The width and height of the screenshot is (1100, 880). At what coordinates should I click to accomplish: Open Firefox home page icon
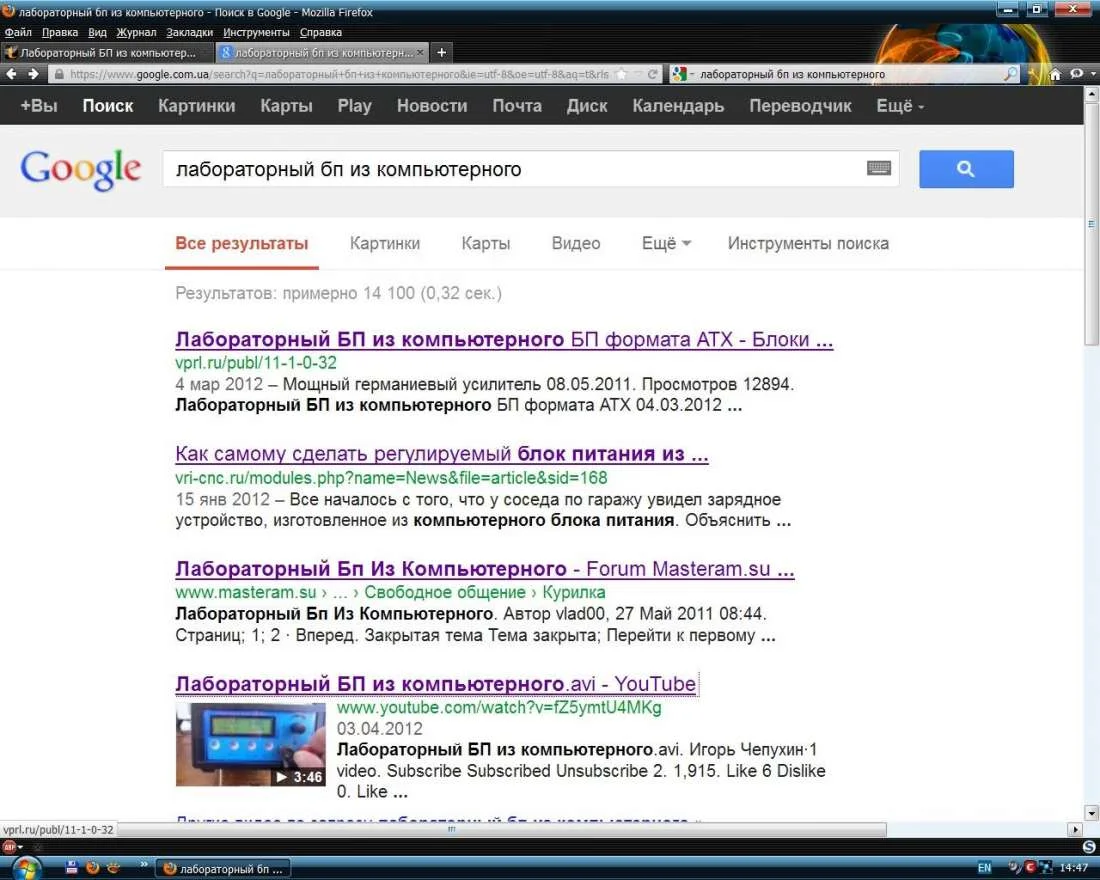tap(1054, 74)
